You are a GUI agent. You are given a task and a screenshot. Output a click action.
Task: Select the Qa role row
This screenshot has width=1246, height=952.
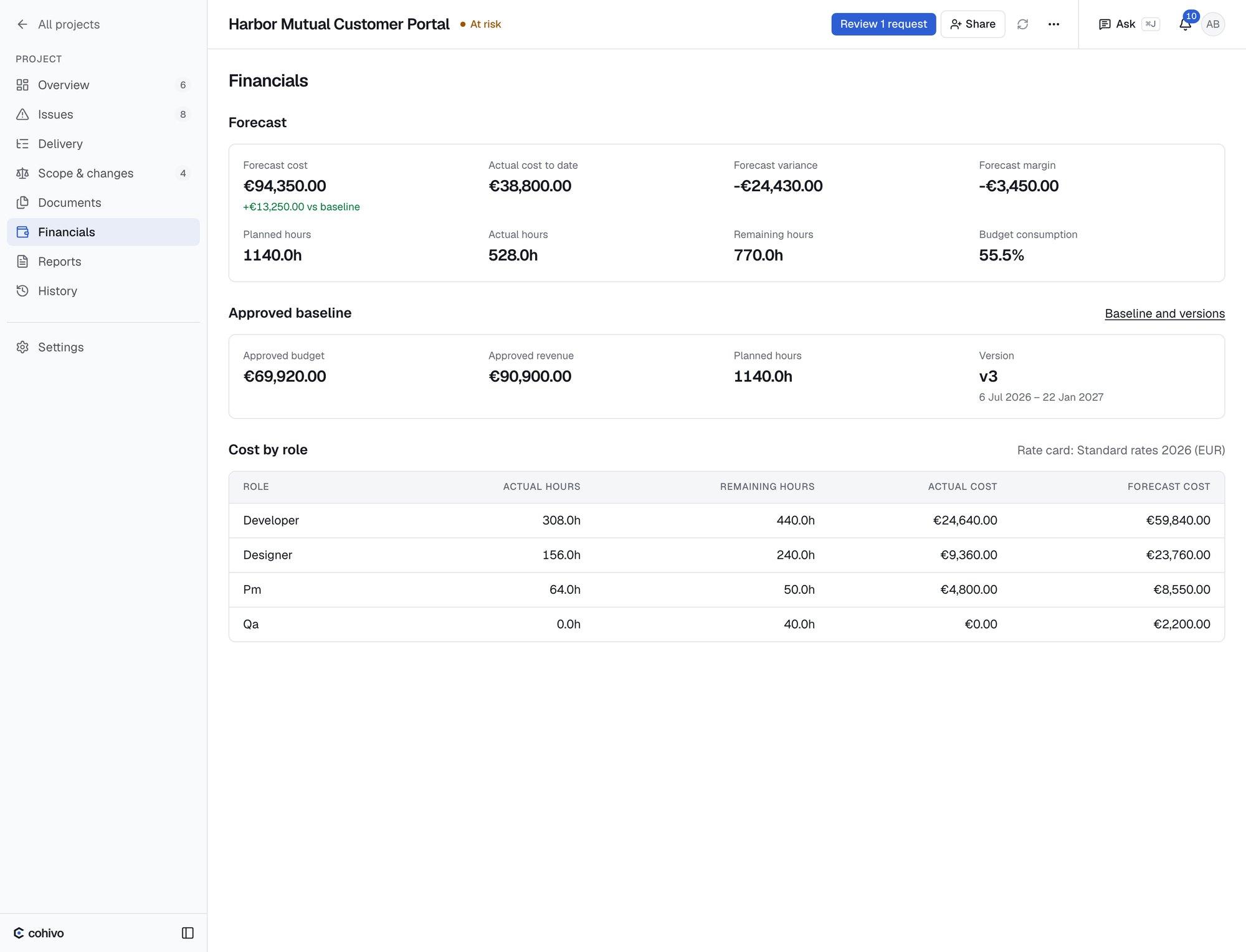726,624
